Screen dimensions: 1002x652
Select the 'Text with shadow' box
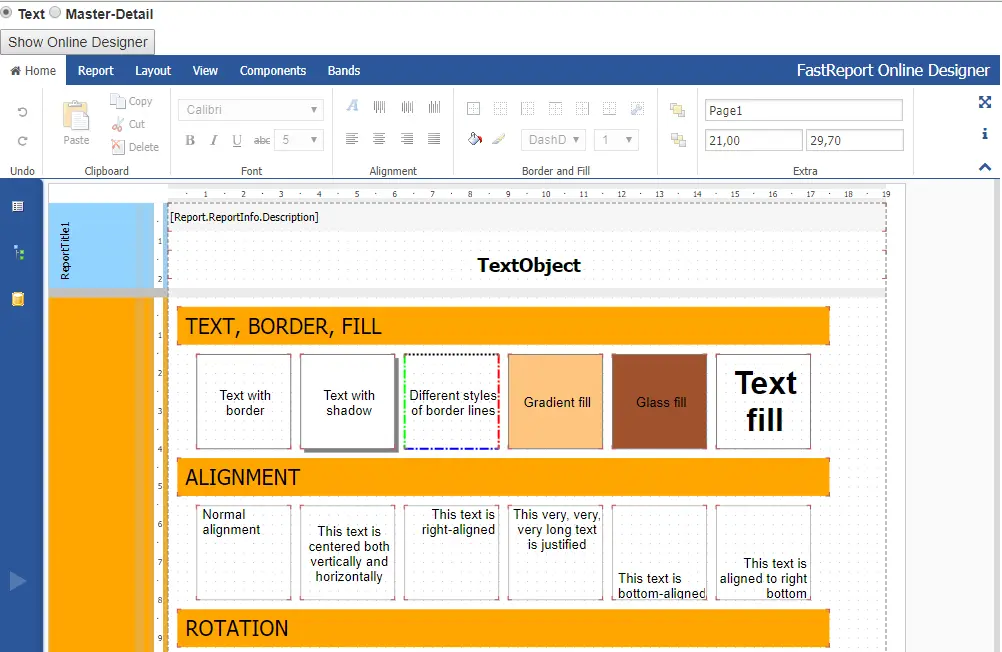(x=348, y=401)
